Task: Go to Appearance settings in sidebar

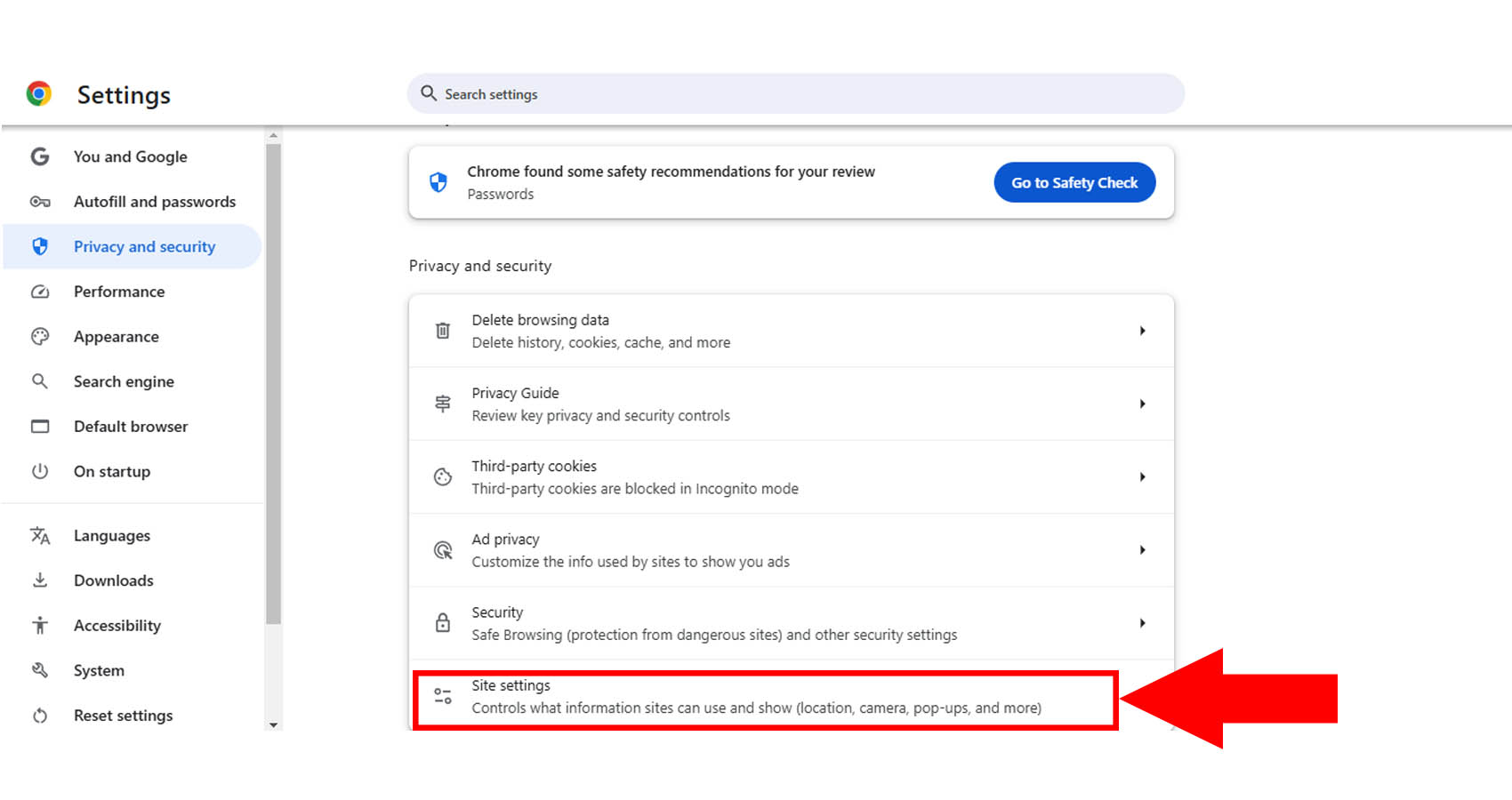Action: pos(117,337)
